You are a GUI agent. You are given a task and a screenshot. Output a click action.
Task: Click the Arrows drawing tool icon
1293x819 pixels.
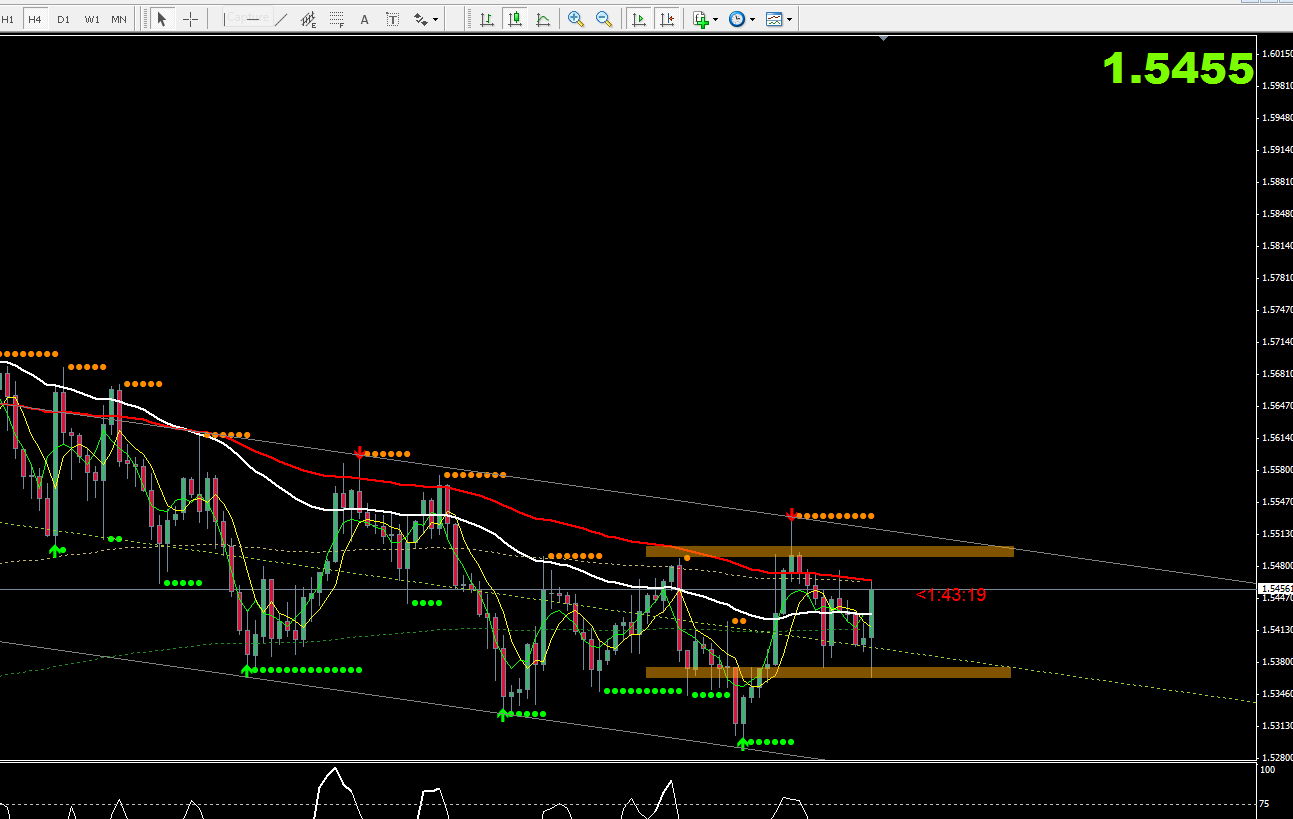coord(421,19)
